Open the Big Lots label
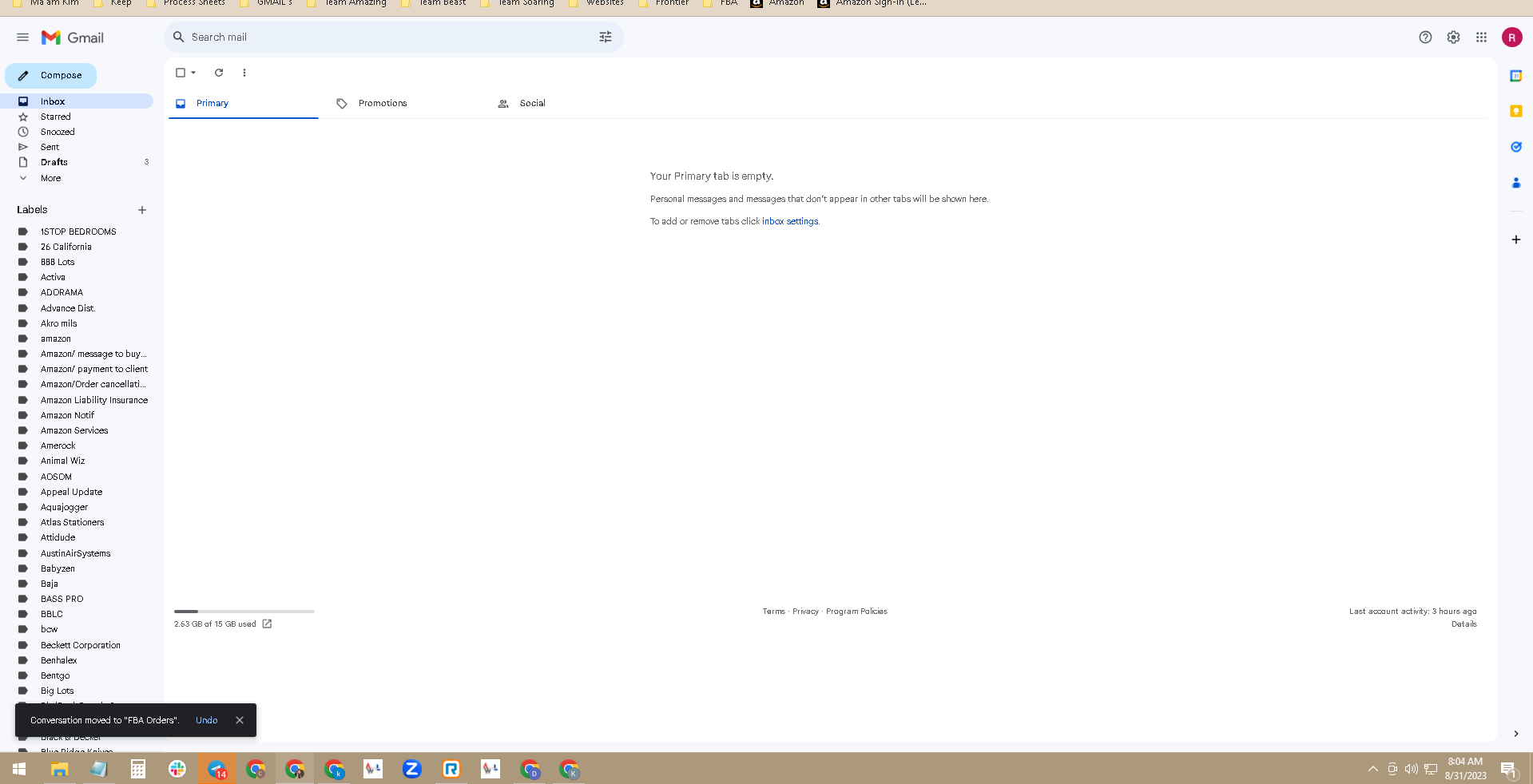The height and width of the screenshot is (784, 1533). tap(57, 691)
